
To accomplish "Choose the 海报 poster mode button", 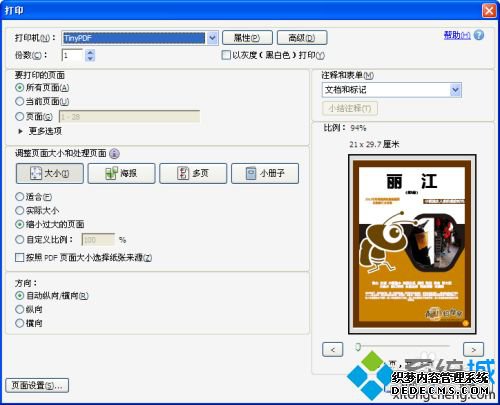I will pos(121,173).
